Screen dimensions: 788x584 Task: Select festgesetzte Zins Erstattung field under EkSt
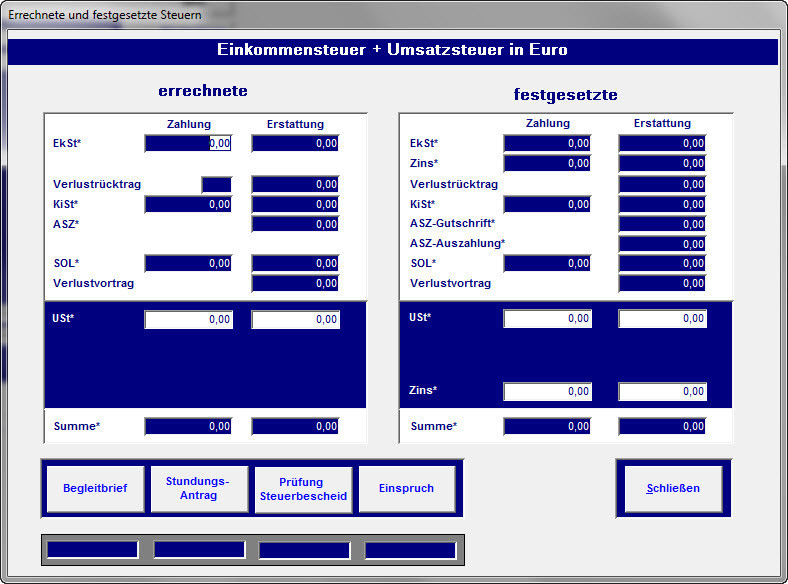662,163
